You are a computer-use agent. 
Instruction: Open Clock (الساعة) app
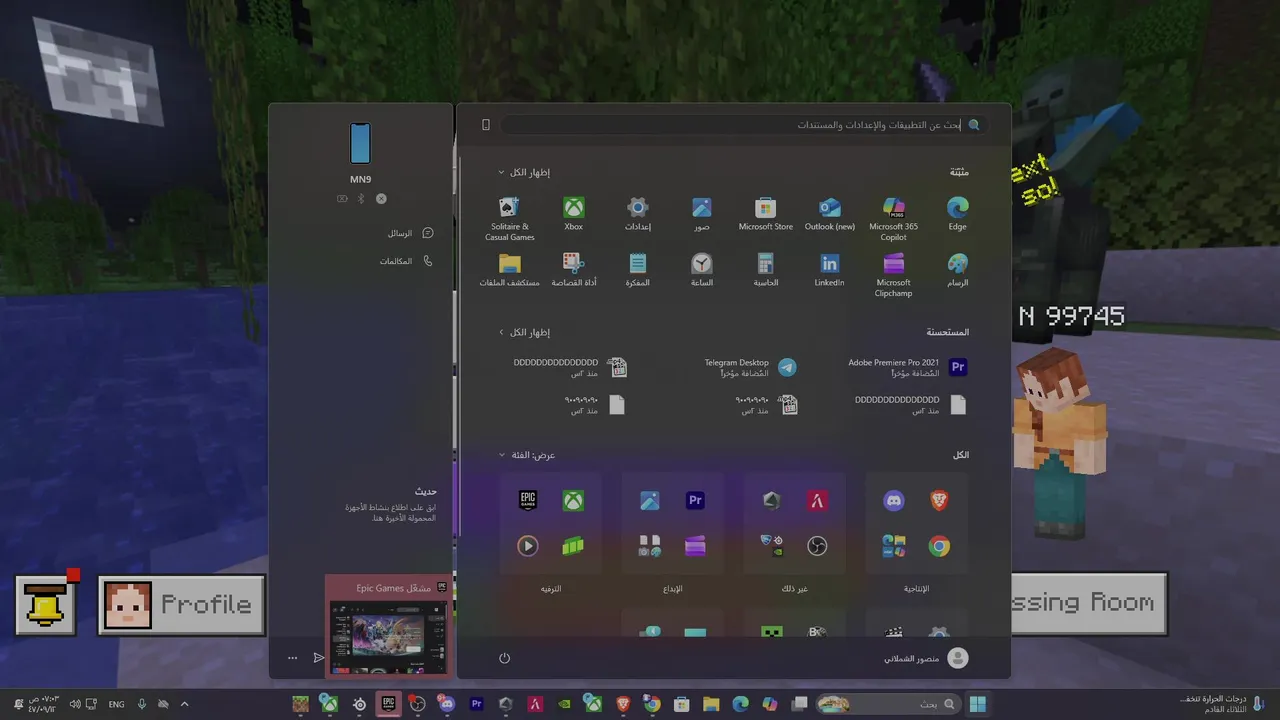(702, 270)
